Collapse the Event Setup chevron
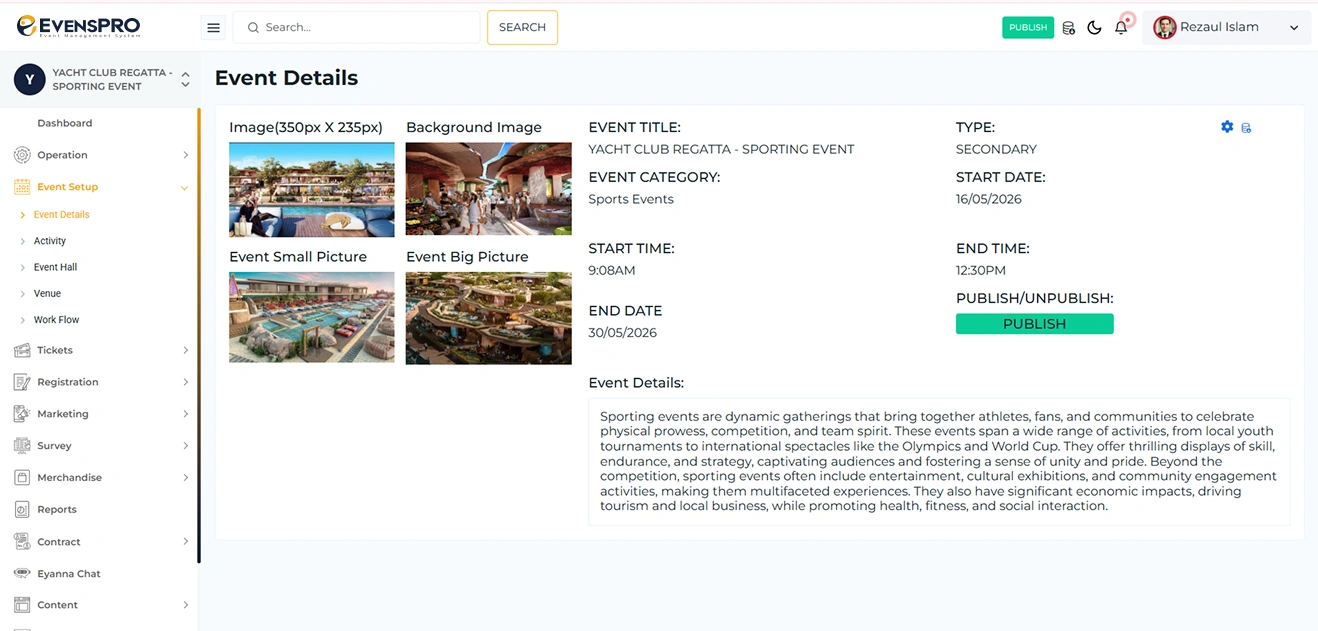 (185, 188)
